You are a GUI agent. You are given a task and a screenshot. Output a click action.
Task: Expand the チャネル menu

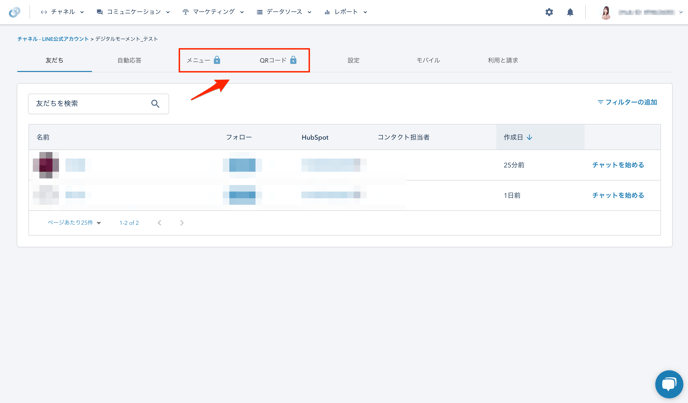62,12
